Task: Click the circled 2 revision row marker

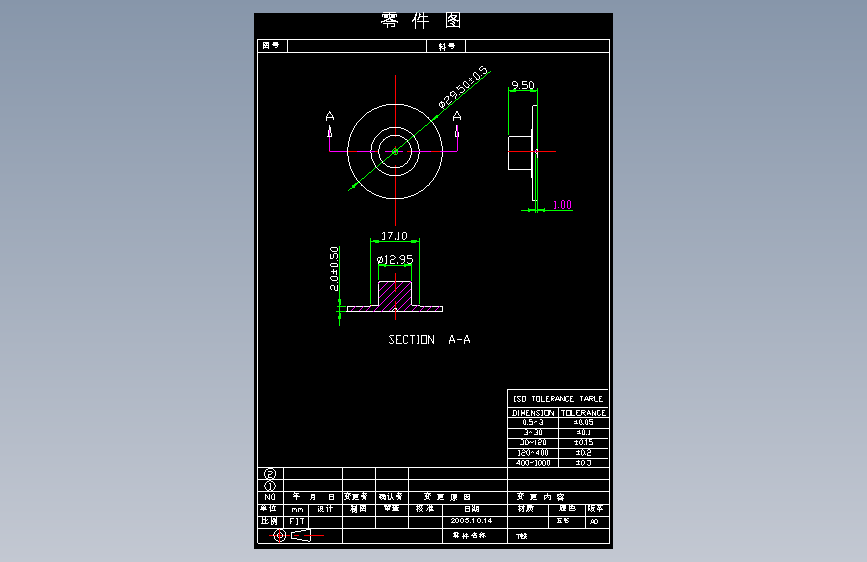Action: [x=270, y=474]
